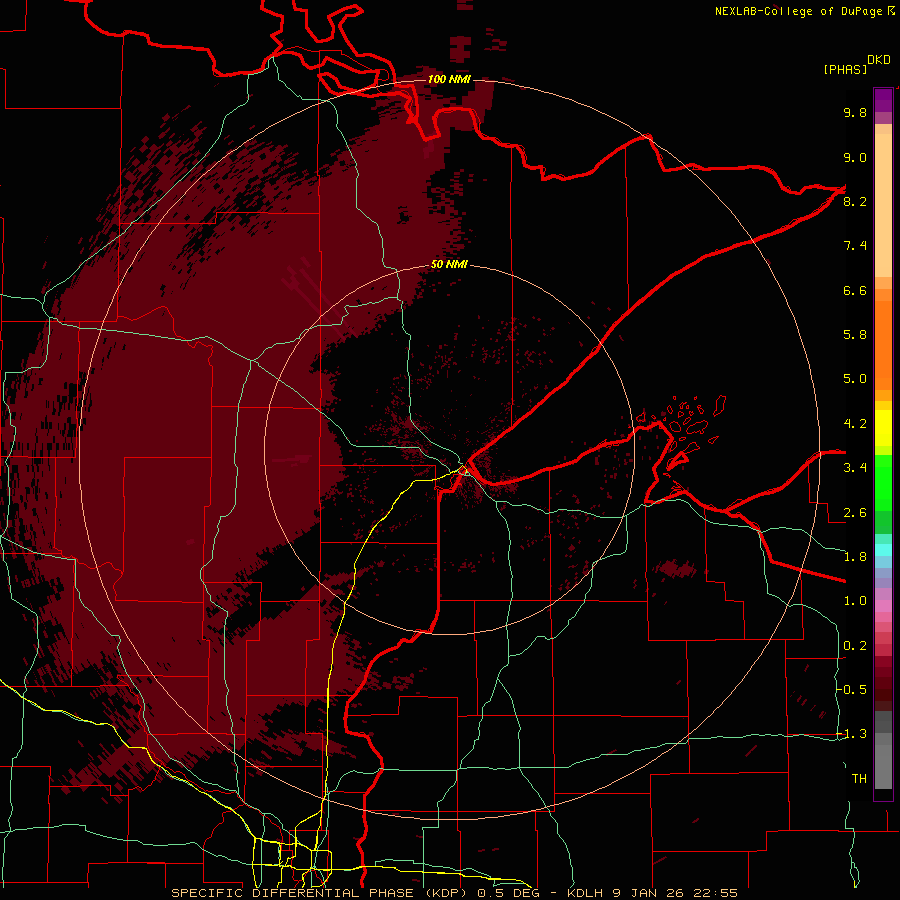Click the 9.0 scale value
Viewport: 900px width, 900px height.
[x=855, y=157]
